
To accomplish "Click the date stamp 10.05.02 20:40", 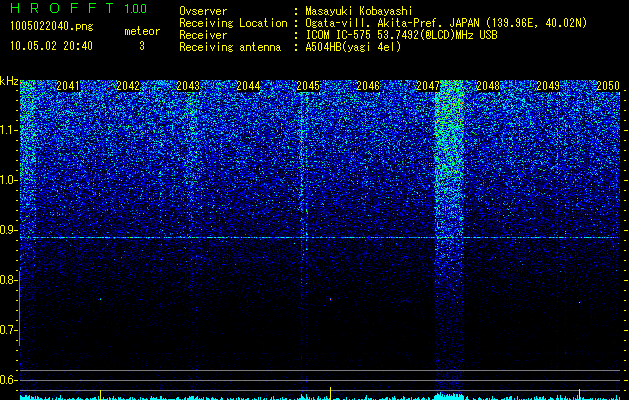I will tap(51, 46).
